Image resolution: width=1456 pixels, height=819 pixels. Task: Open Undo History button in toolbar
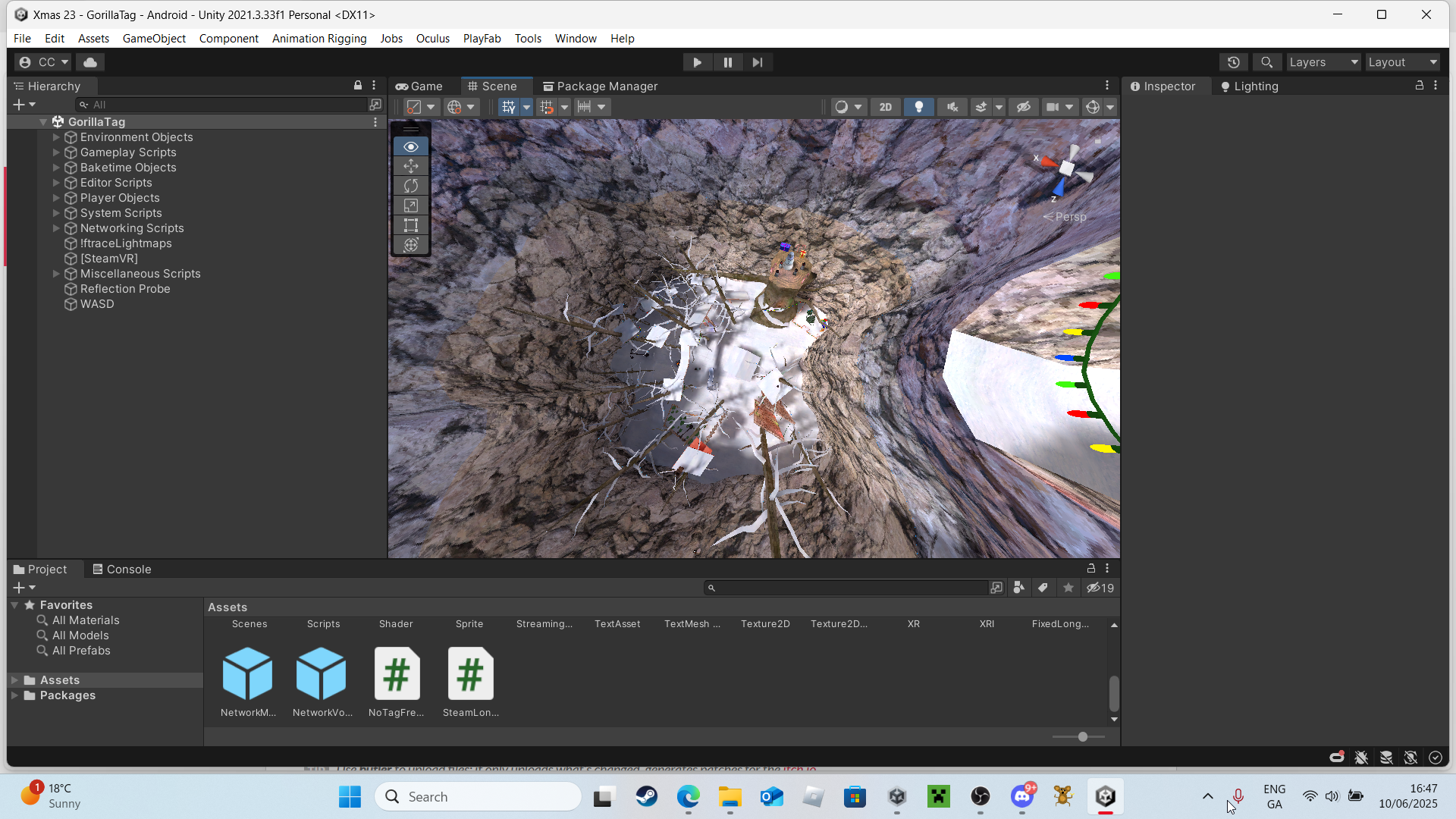[1234, 62]
